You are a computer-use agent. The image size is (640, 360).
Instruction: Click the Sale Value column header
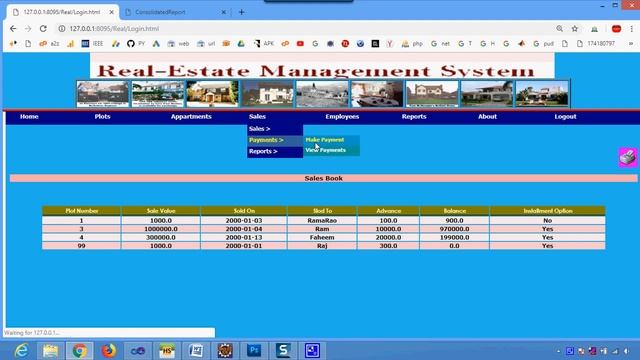(x=161, y=211)
